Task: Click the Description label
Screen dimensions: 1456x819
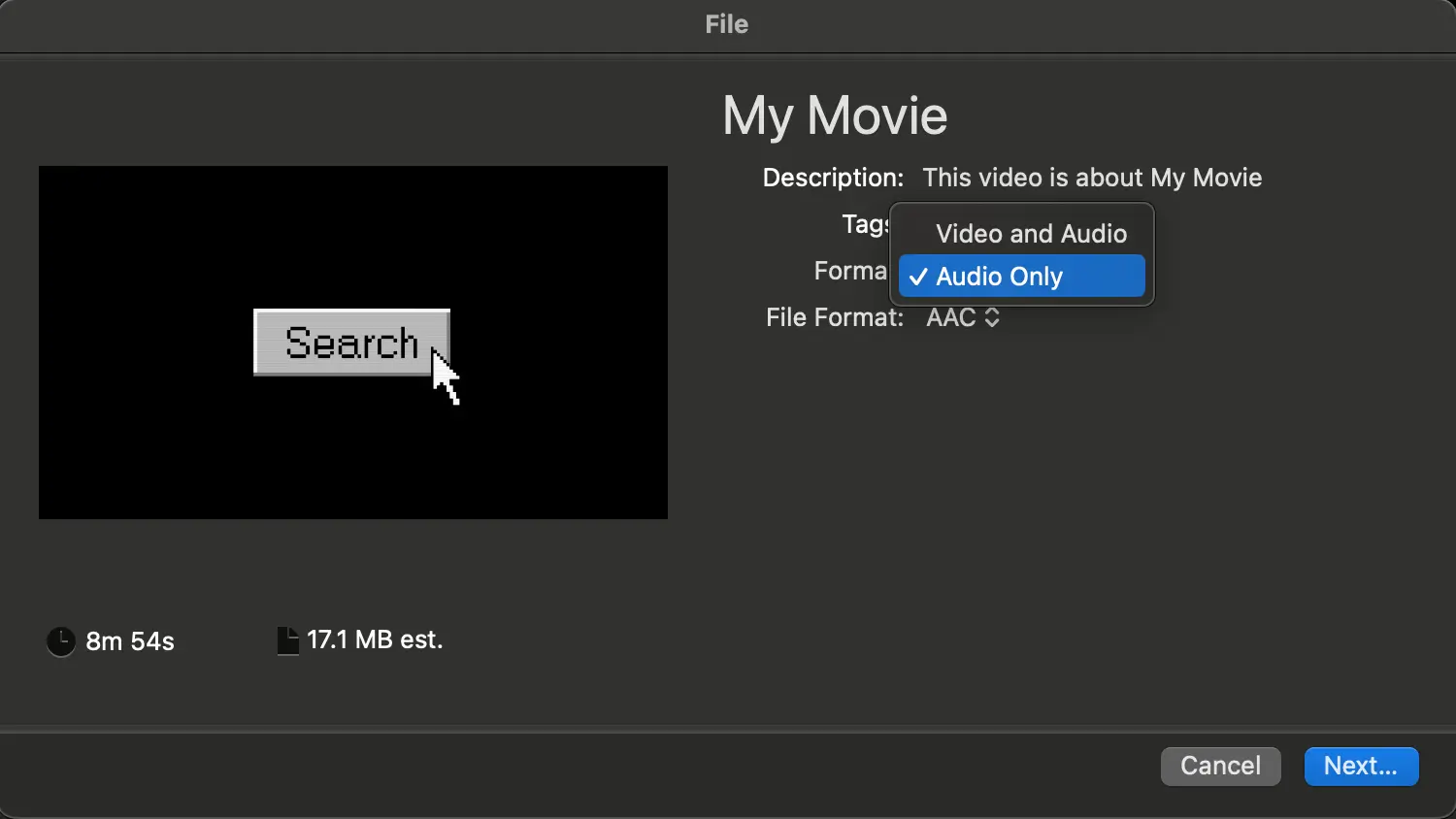Action: point(832,178)
